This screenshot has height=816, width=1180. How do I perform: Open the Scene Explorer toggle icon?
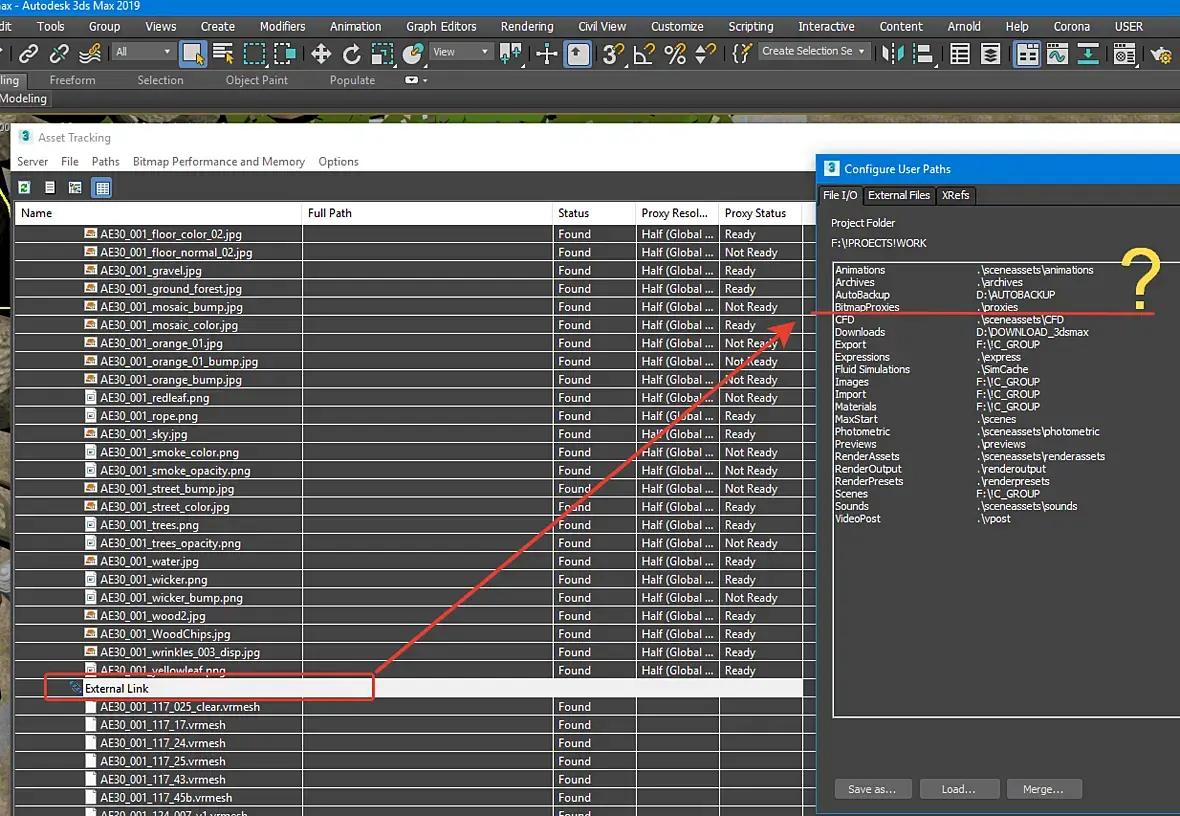[960, 53]
